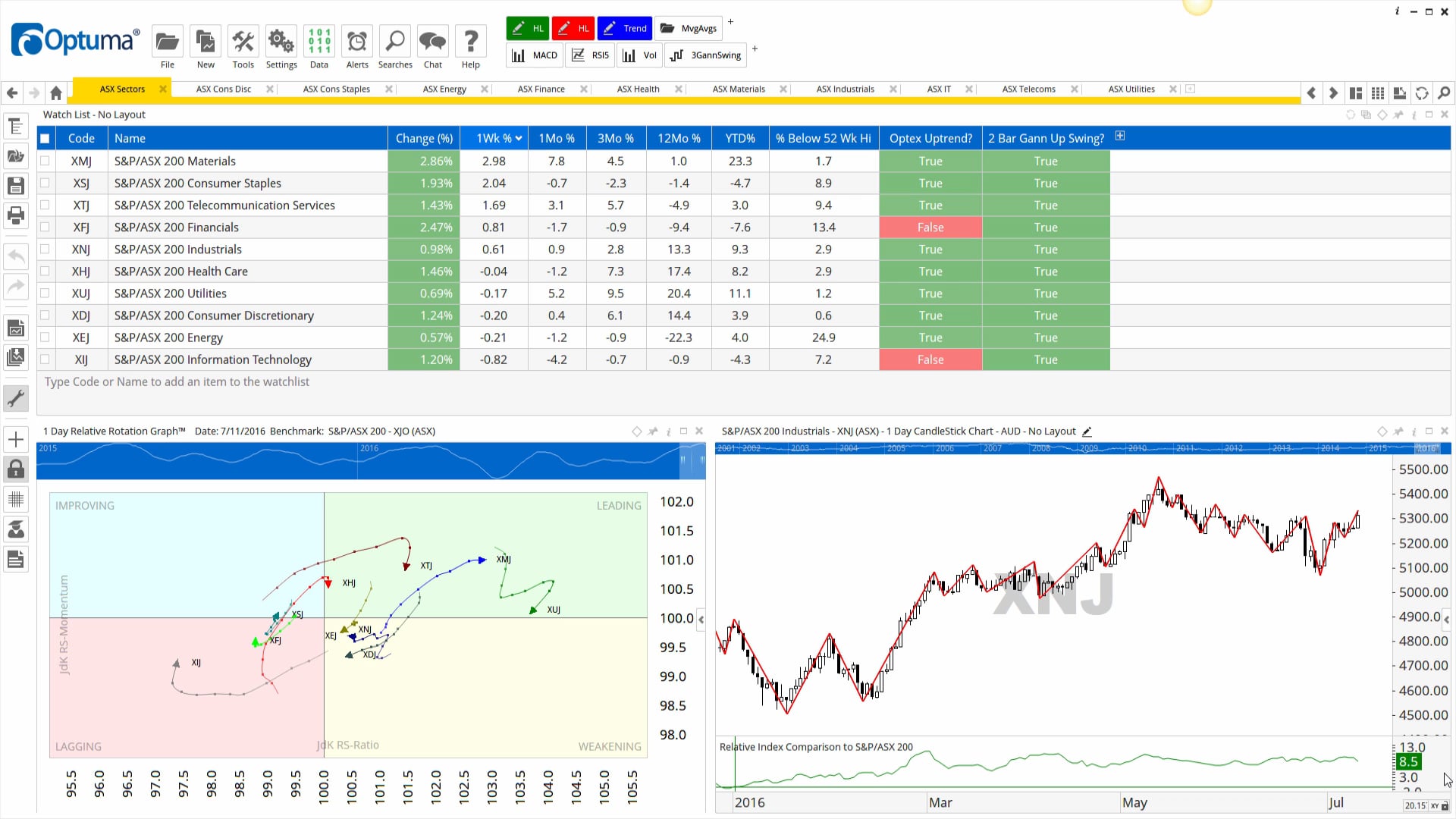Switch to ASX Health tab
Viewport: 1456px width, 819px height.
point(638,89)
